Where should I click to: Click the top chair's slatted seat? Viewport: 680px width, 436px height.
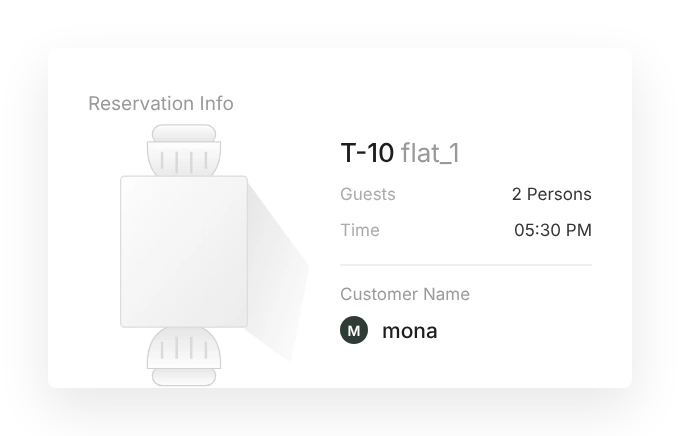184,159
